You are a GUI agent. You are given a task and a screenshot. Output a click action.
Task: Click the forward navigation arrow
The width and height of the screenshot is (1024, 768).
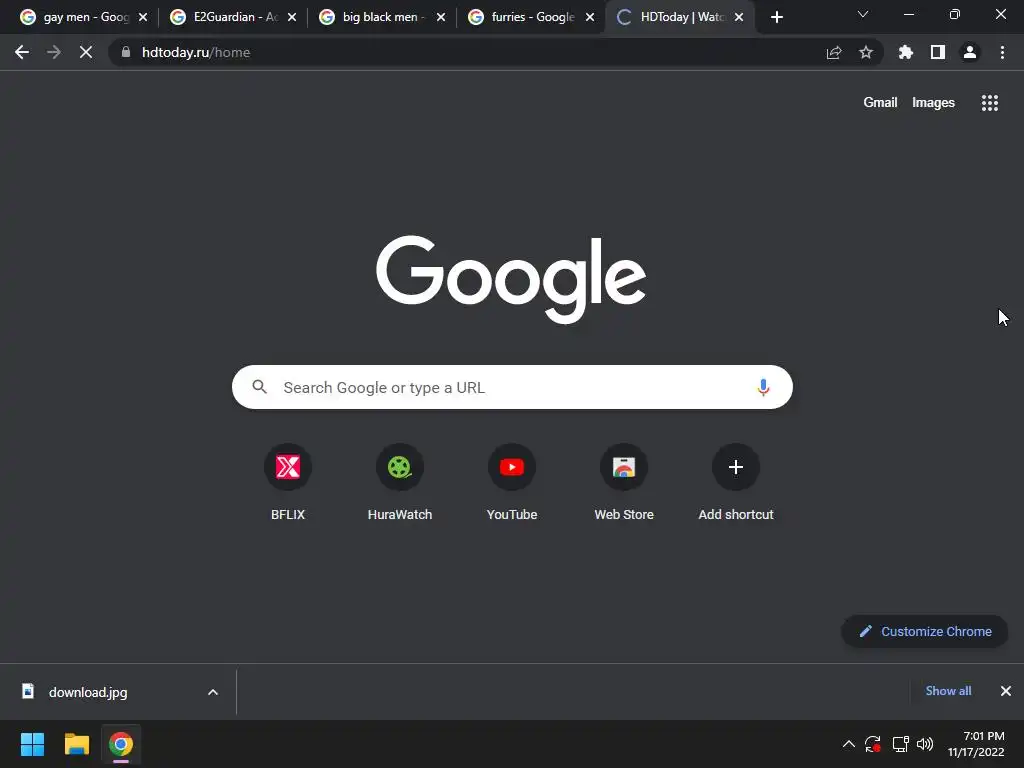click(x=54, y=52)
